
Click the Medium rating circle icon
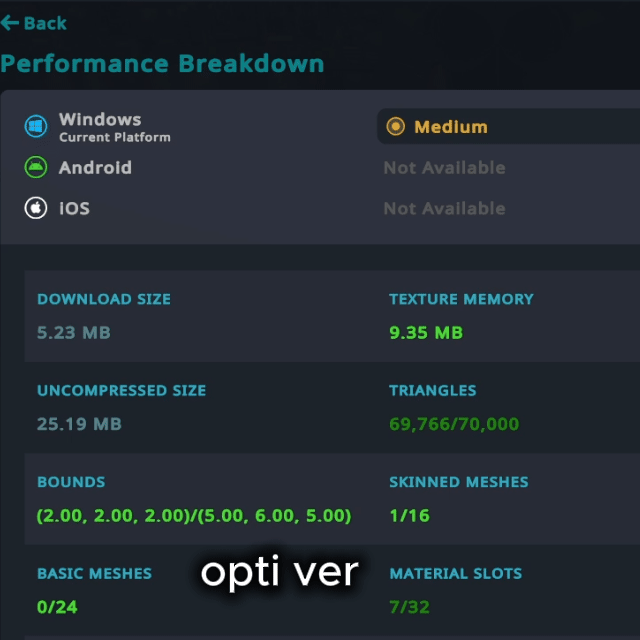(x=396, y=127)
